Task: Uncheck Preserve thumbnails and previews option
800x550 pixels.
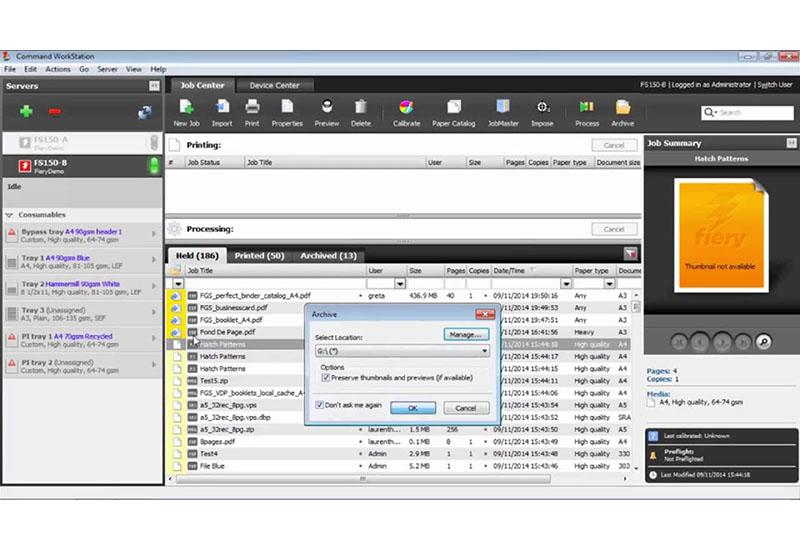Action: pos(326,378)
